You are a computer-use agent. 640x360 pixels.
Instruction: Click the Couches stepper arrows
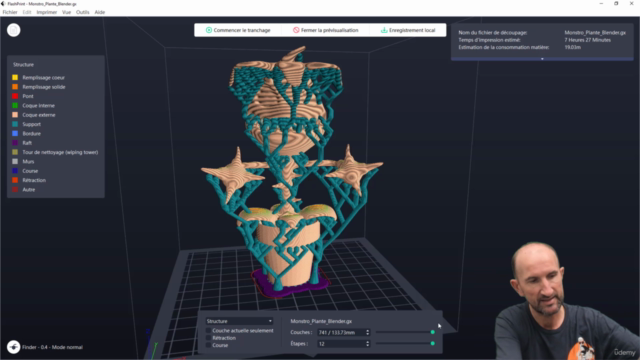367,333
